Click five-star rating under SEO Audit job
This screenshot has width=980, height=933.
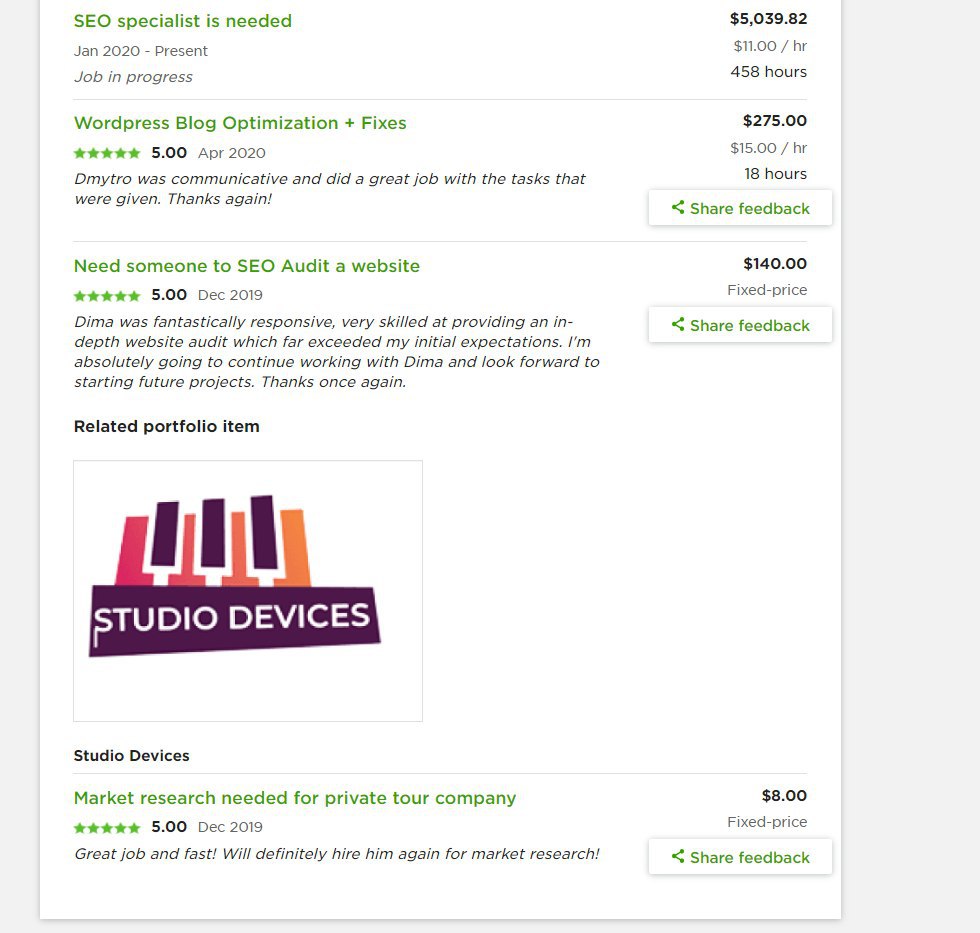pos(107,296)
